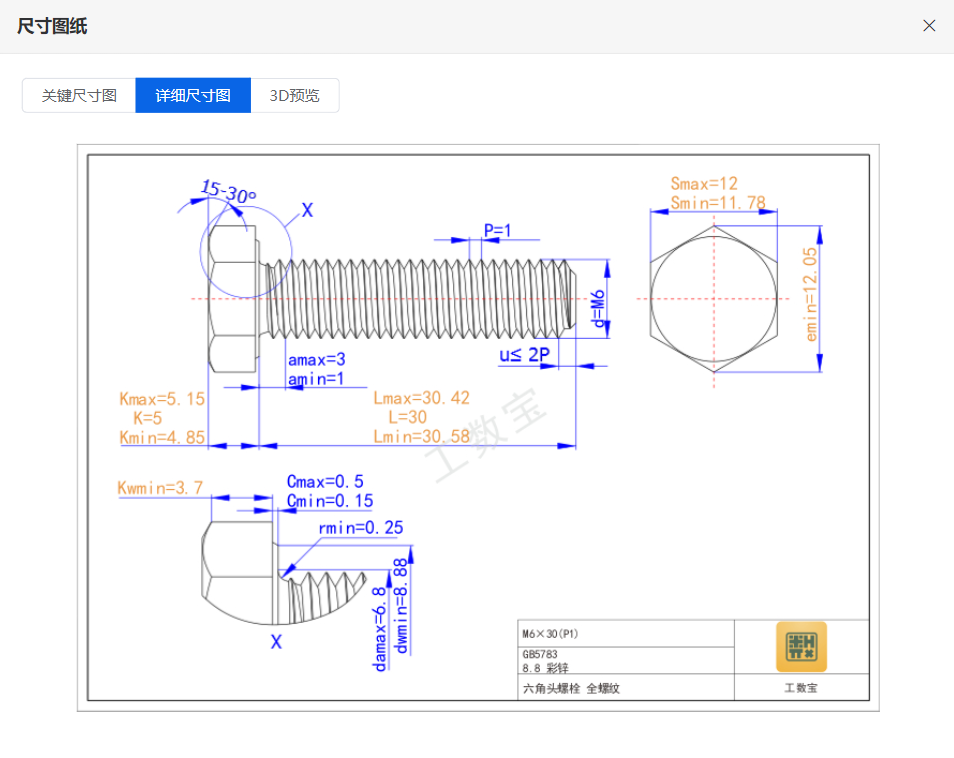Image resolution: width=954 pixels, height=758 pixels.
Task: Click the rmin=0.25 radius annotation
Action: 360,528
